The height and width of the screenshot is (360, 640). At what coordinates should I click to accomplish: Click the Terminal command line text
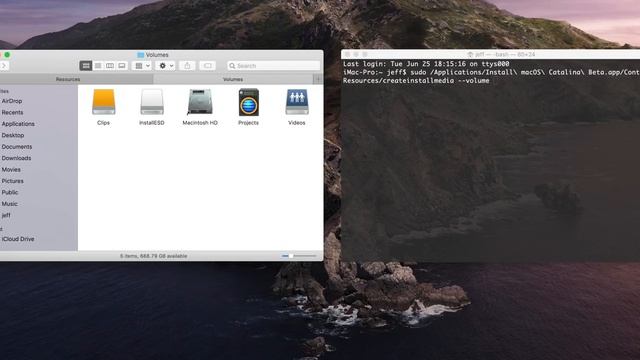pos(491,76)
